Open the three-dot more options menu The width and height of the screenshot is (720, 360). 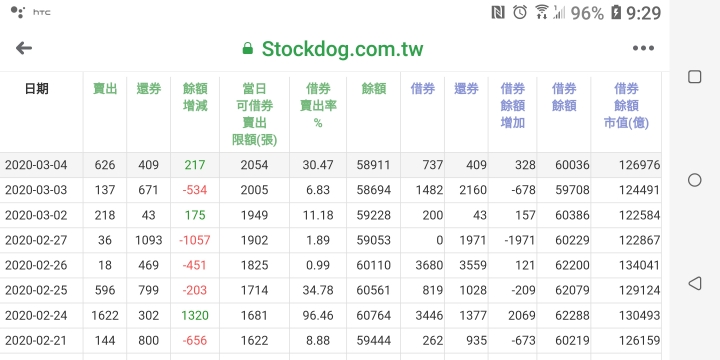[x=643, y=48]
